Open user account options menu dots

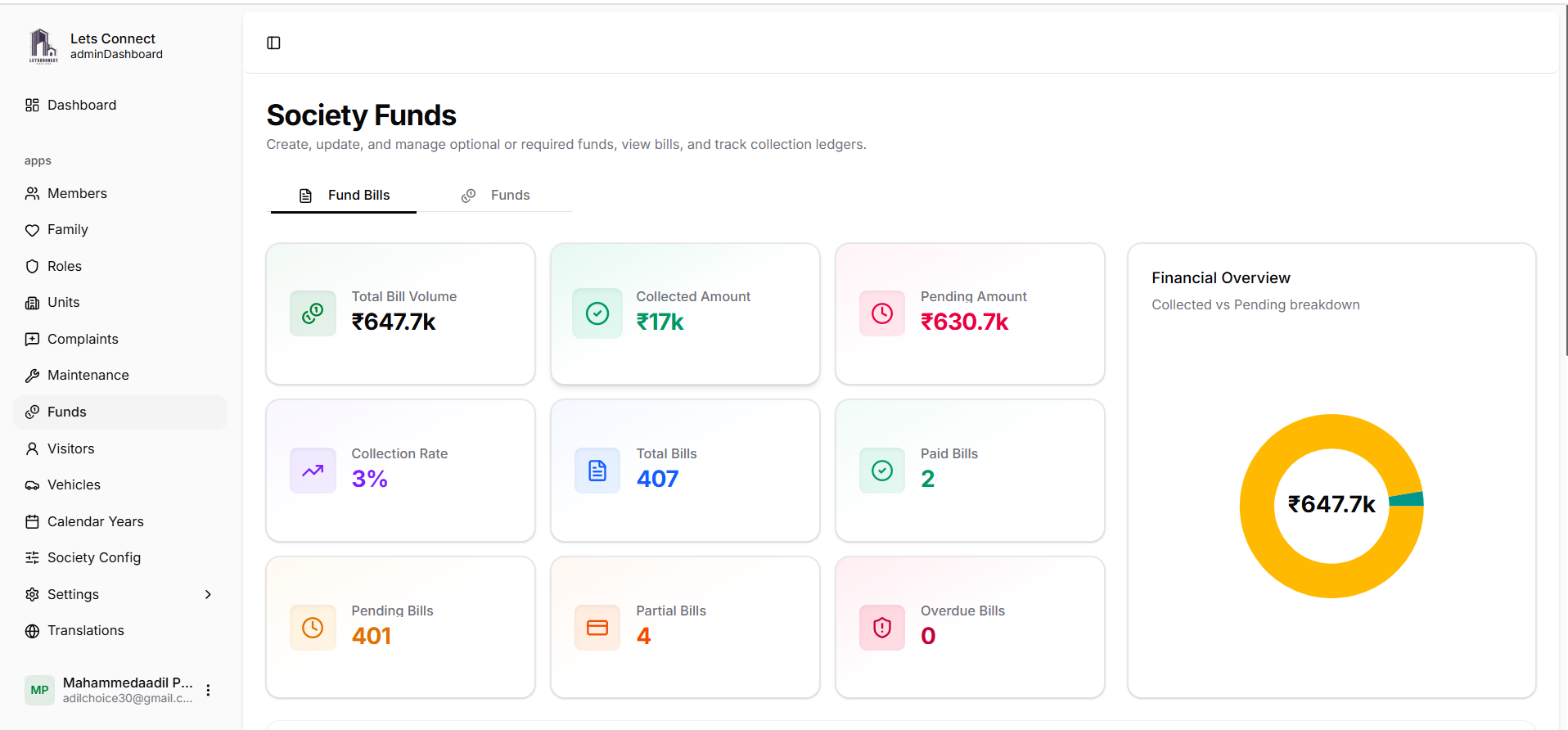[208, 690]
